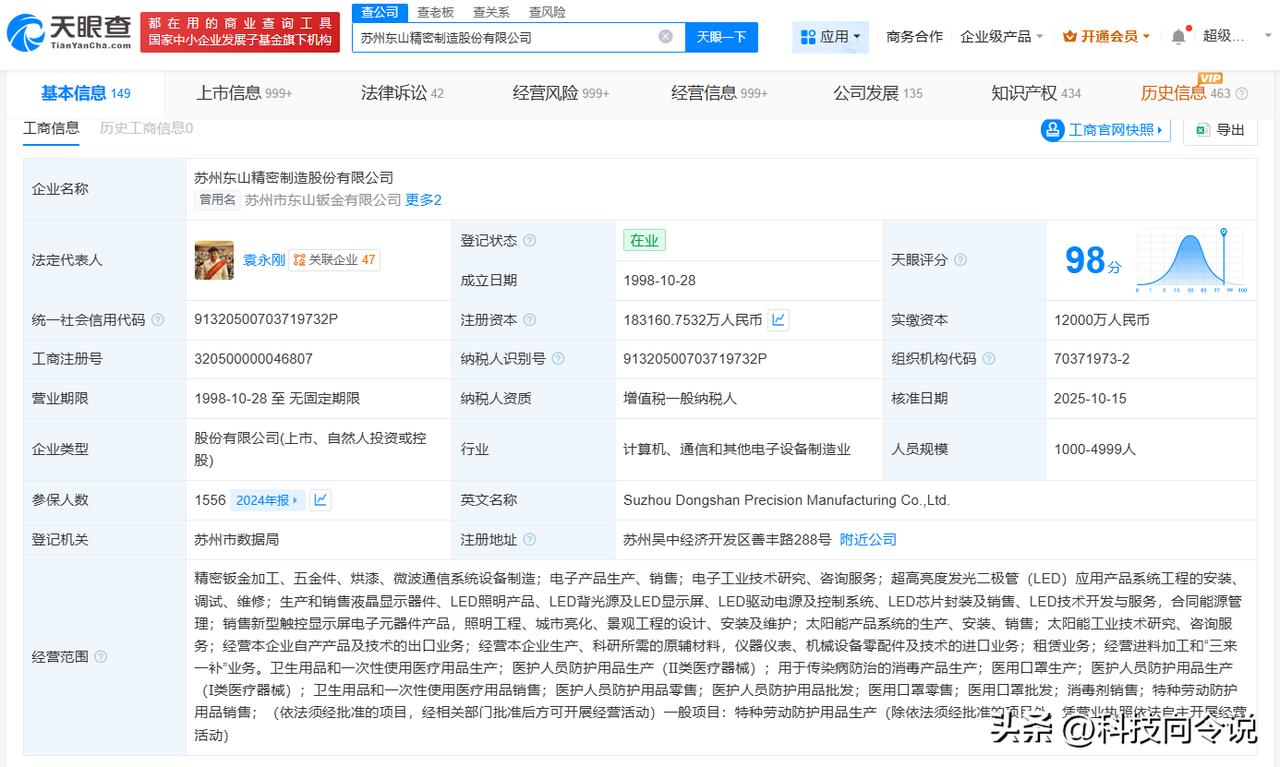Click the TianYanCha logo icon
This screenshot has width=1280, height=767.
pyautogui.click(x=25, y=33)
